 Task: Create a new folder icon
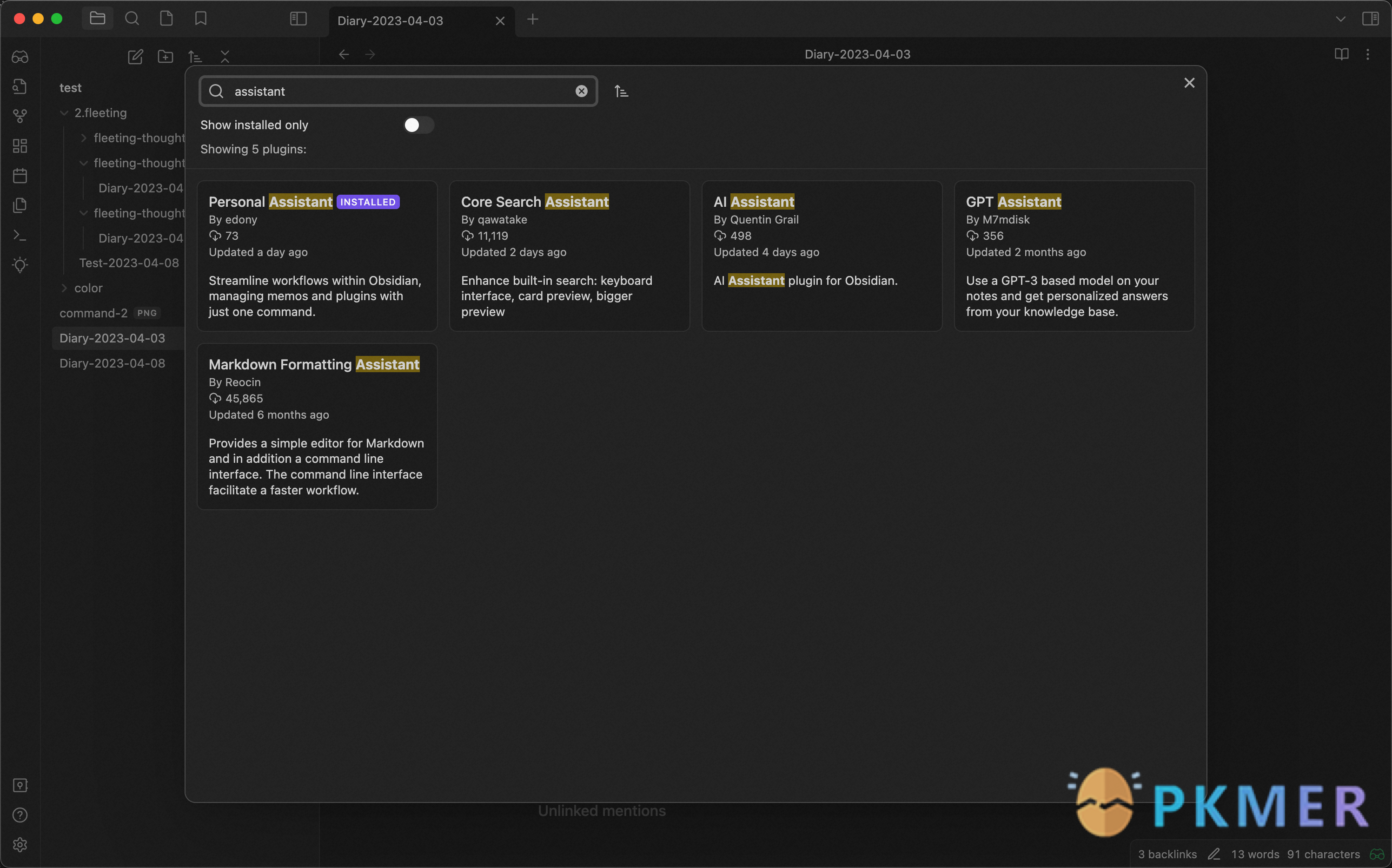[x=166, y=56]
